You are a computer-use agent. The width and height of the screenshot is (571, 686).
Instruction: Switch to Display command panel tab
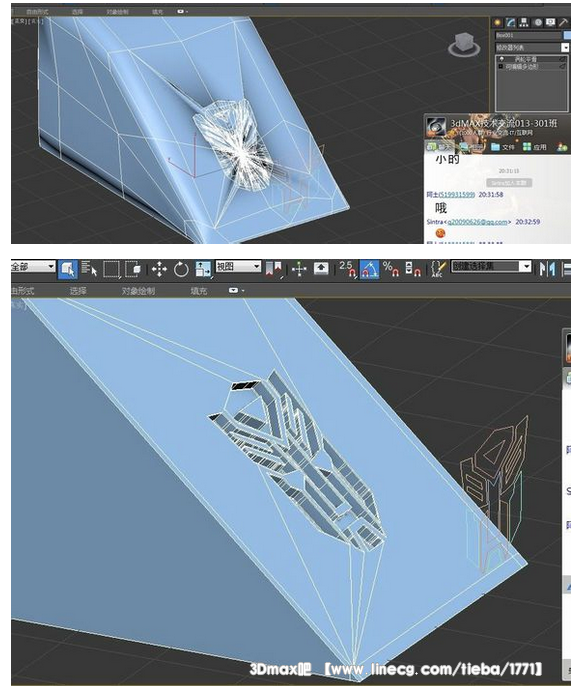550,22
